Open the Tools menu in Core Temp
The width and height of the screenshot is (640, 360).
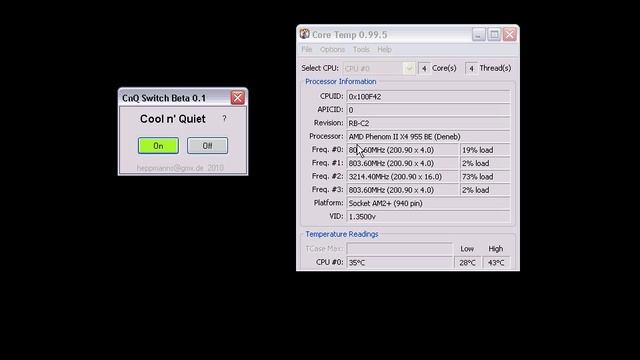point(361,49)
